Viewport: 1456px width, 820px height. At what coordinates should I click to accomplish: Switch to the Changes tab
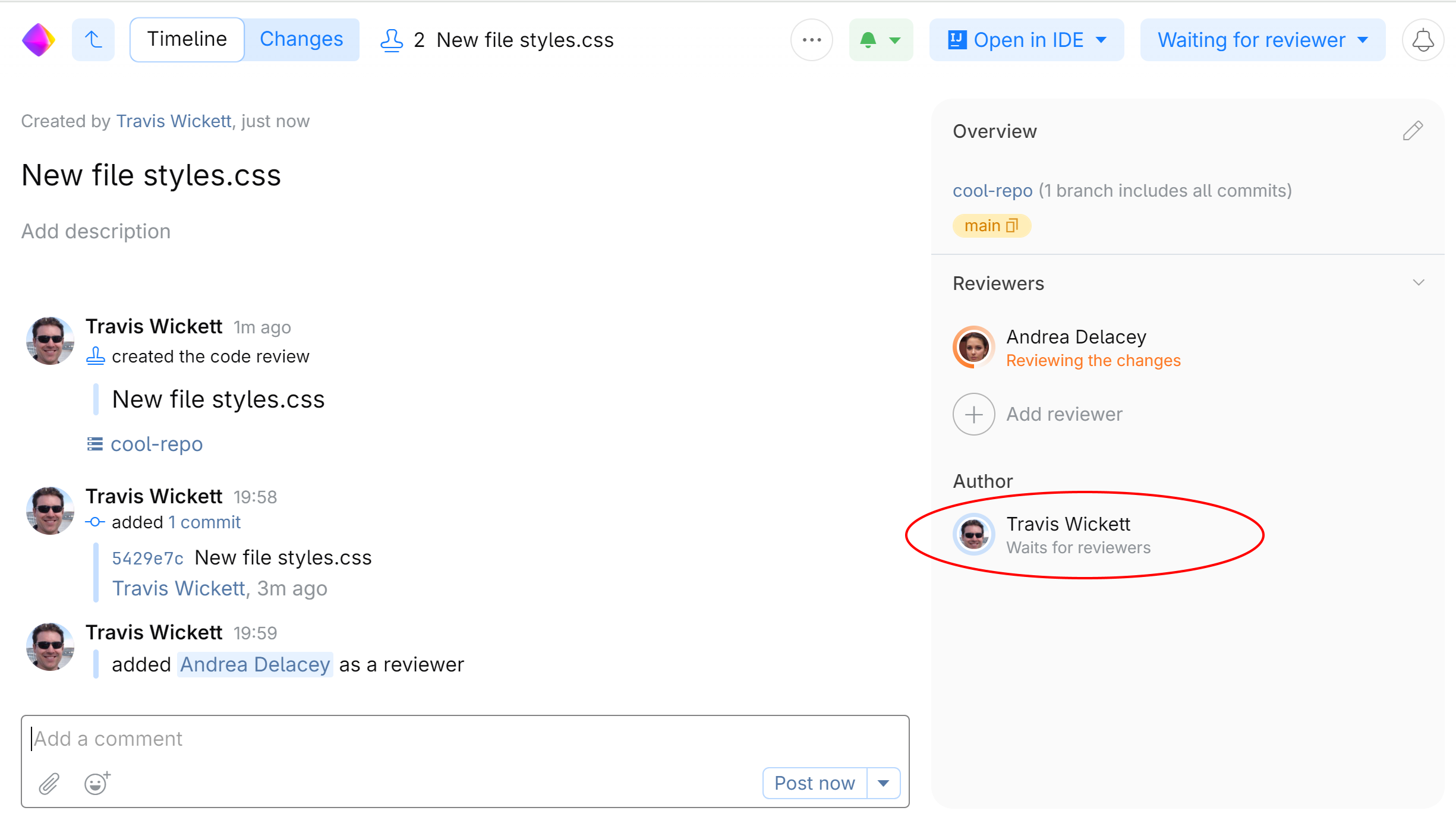point(301,40)
